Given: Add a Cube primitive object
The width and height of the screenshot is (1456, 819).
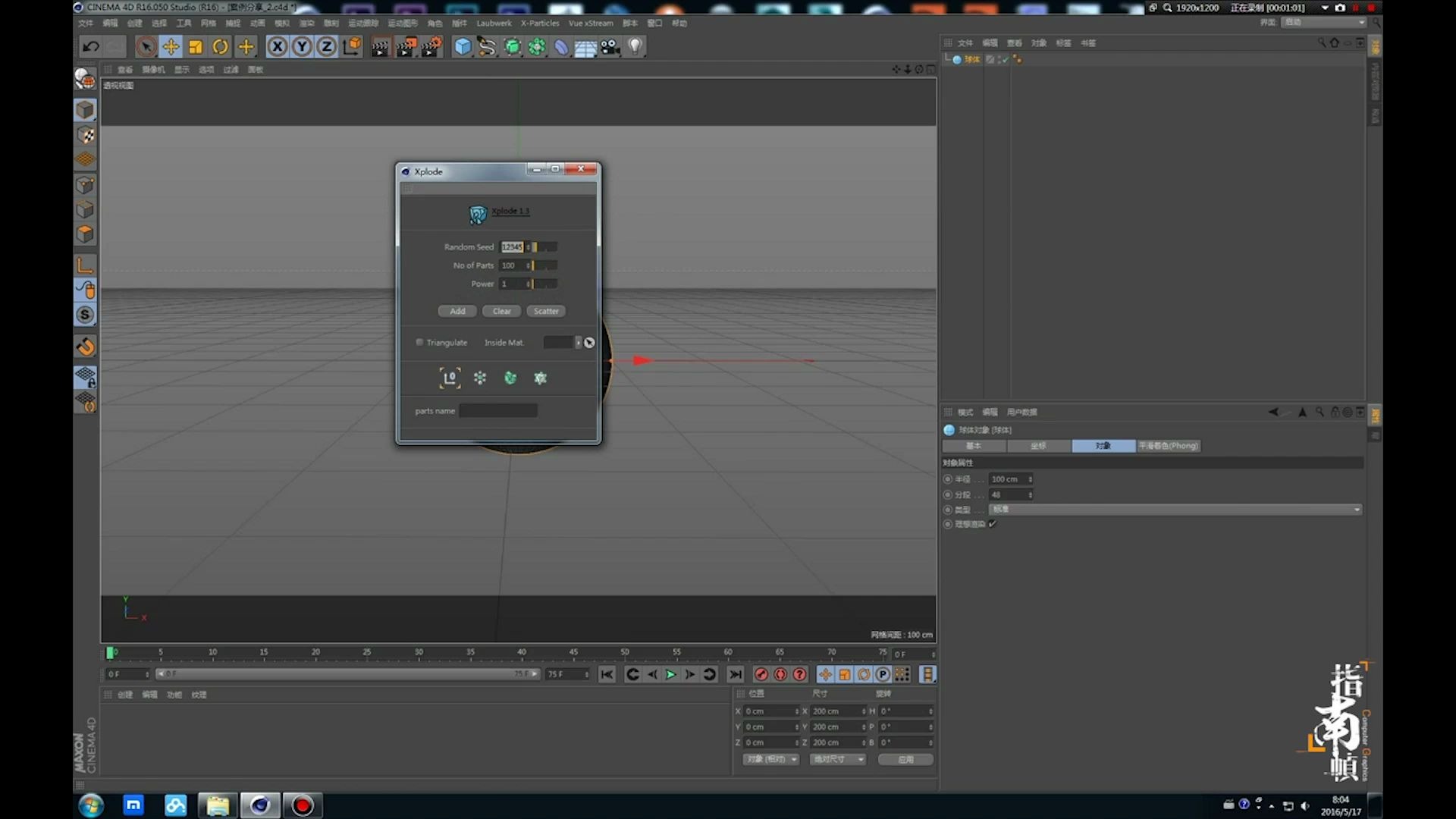Looking at the screenshot, I should [463, 47].
